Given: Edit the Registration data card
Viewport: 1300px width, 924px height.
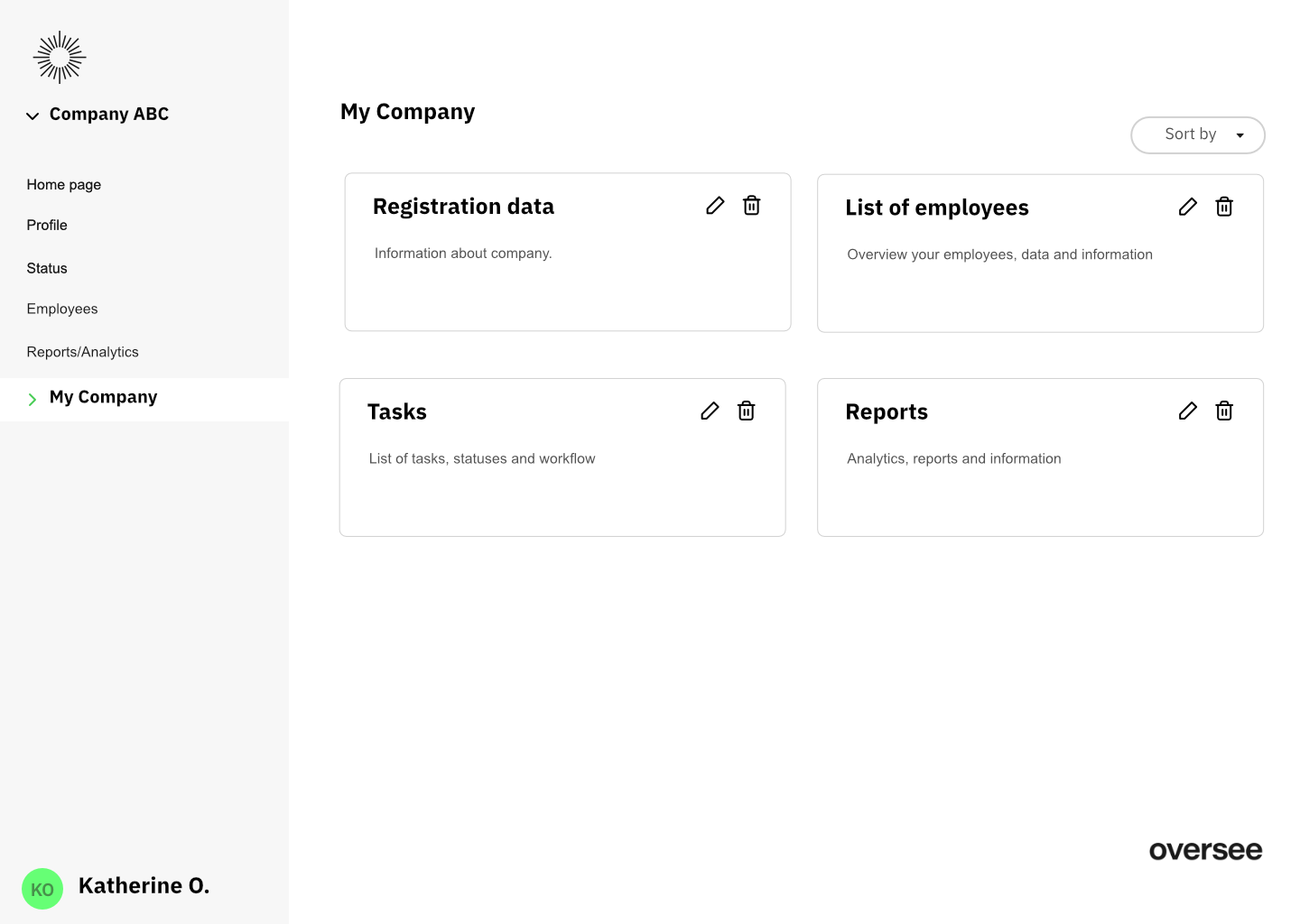Looking at the screenshot, I should click(x=715, y=206).
